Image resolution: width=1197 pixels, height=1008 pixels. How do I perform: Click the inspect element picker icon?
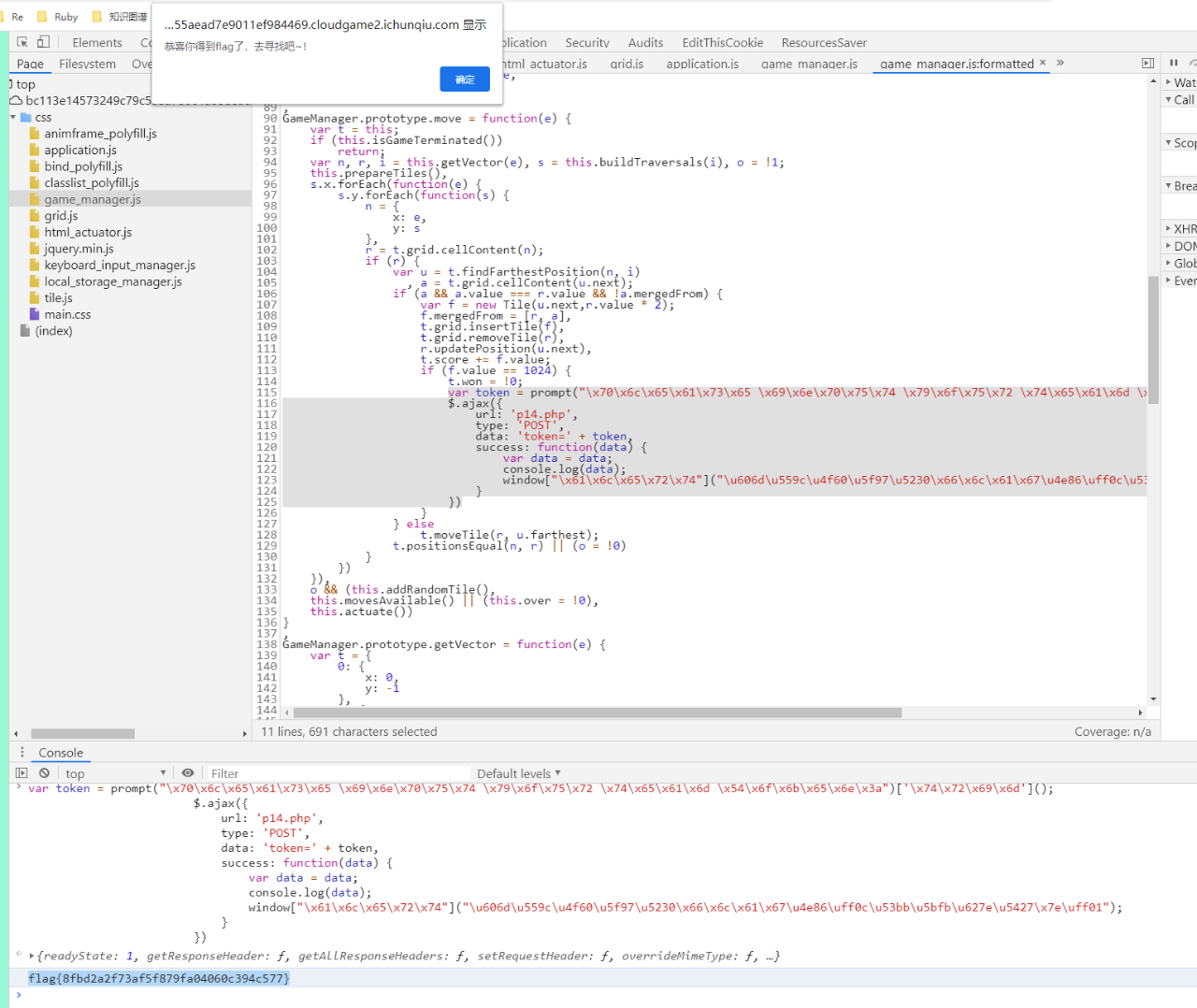coord(22,42)
